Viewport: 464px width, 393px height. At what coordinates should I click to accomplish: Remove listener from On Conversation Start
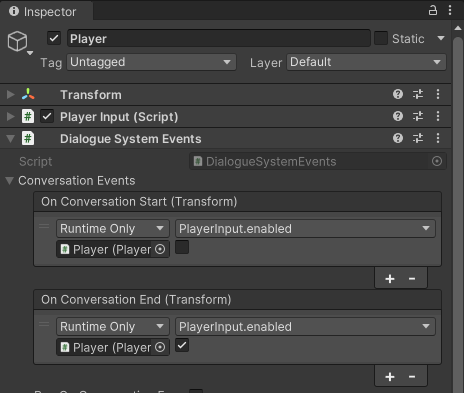point(412,279)
